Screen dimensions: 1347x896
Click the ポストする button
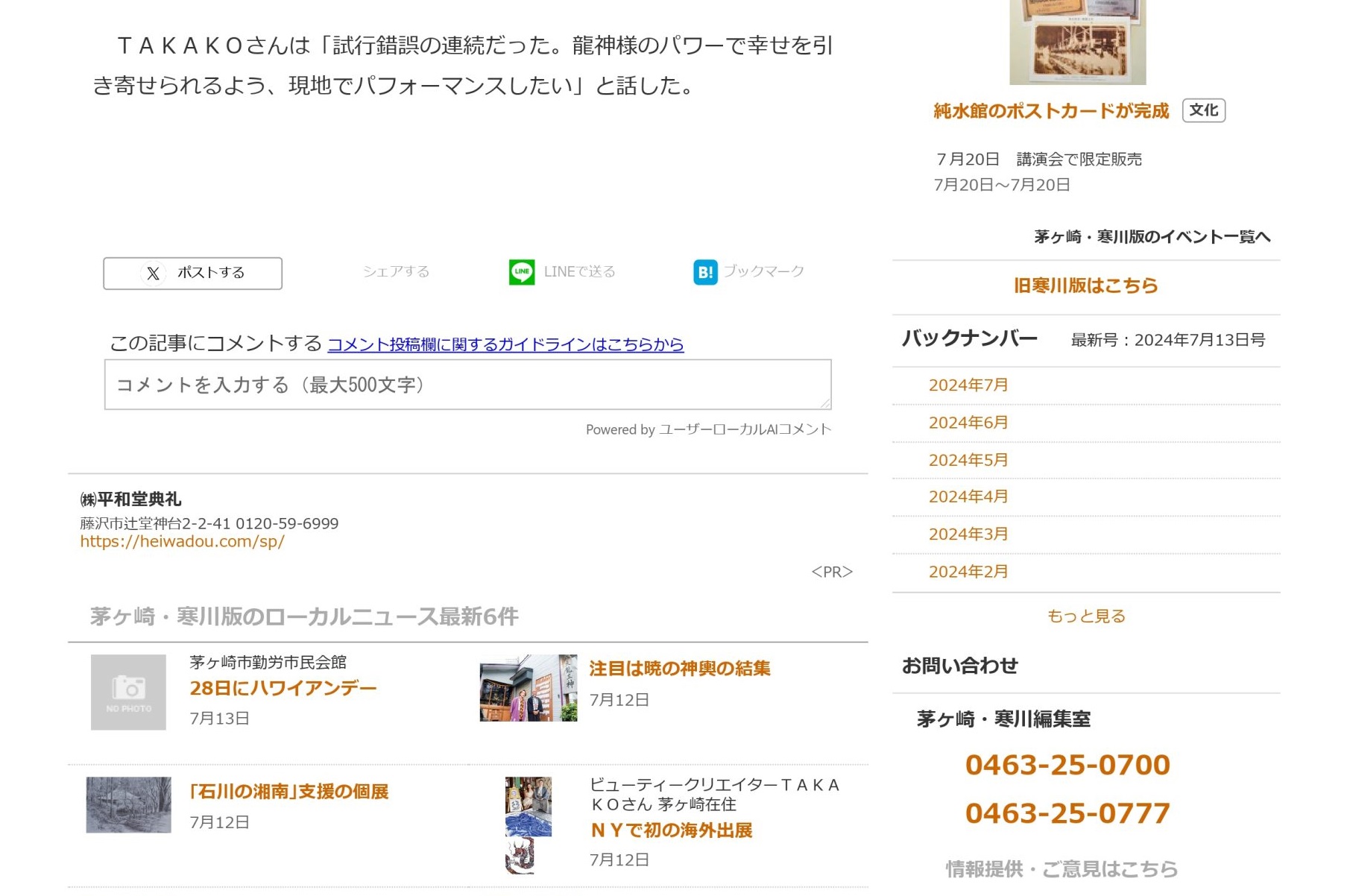[192, 274]
